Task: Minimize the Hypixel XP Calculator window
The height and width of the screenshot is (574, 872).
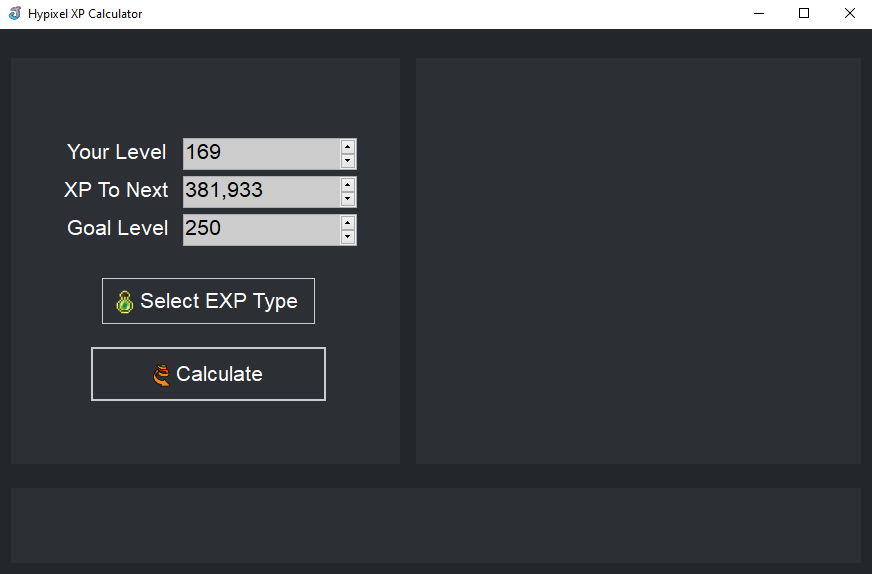Action: point(759,13)
